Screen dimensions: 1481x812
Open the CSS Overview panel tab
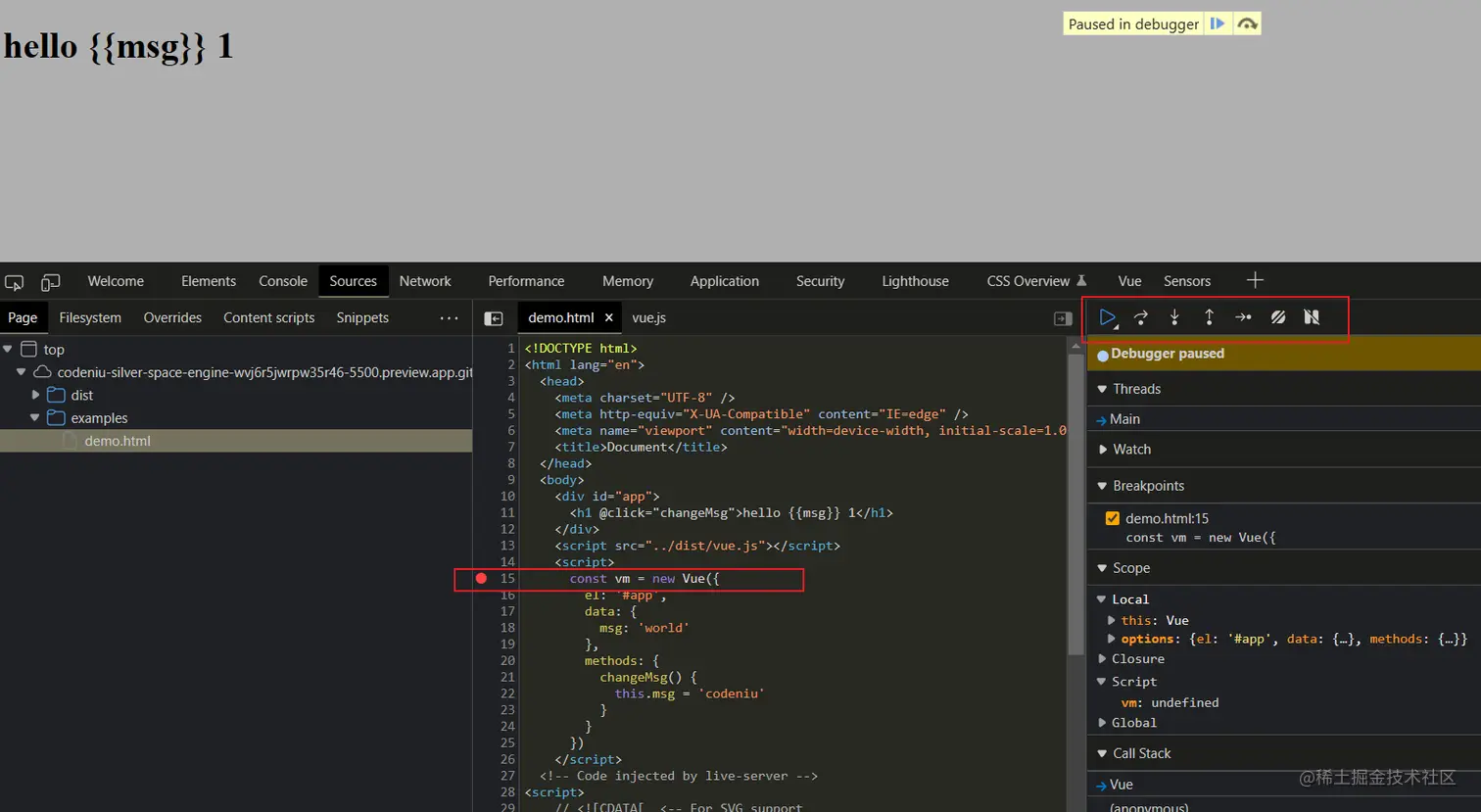[1036, 281]
